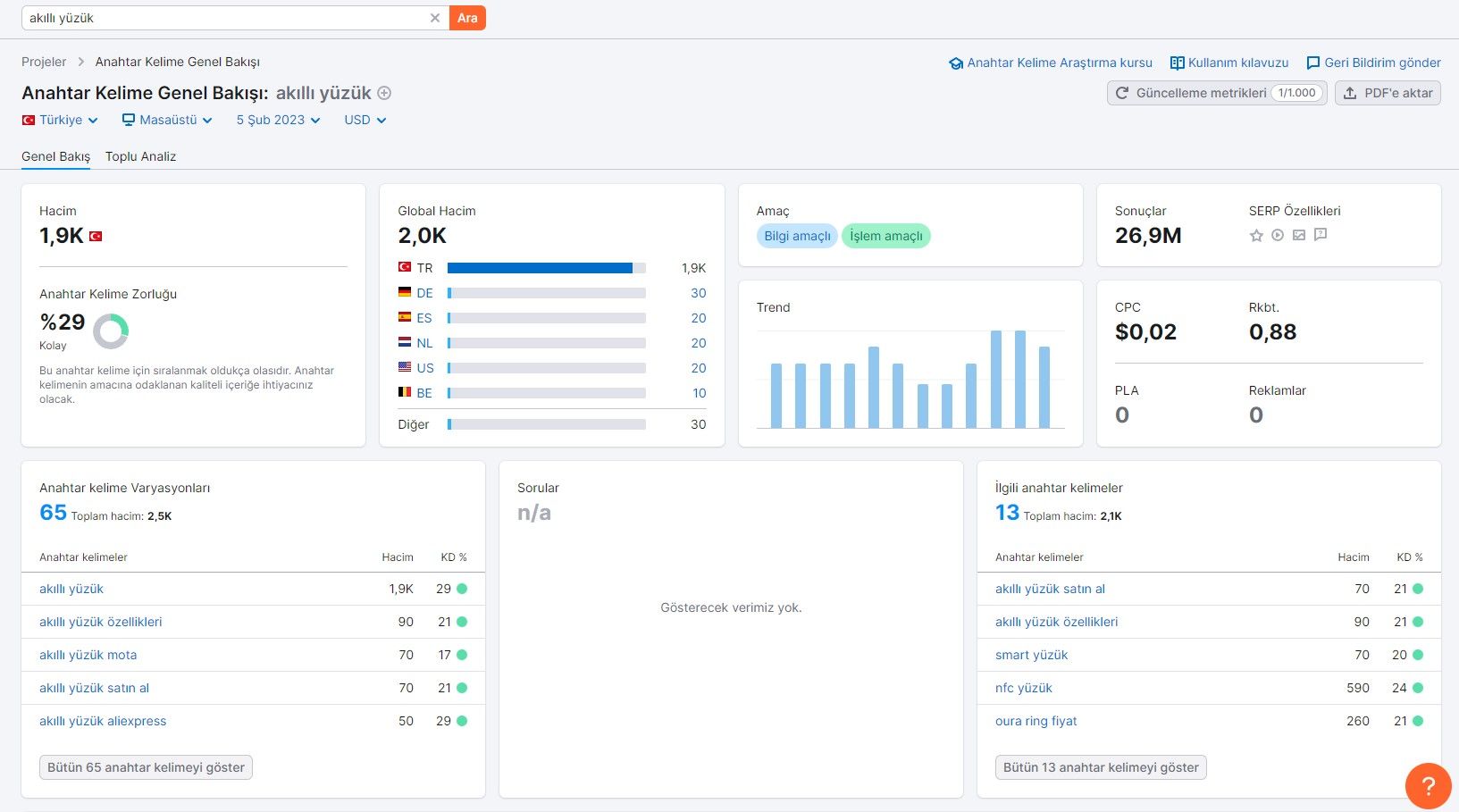Click nfc yüzük volume value 590
Image resolution: width=1459 pixels, height=812 pixels.
[x=1358, y=688]
